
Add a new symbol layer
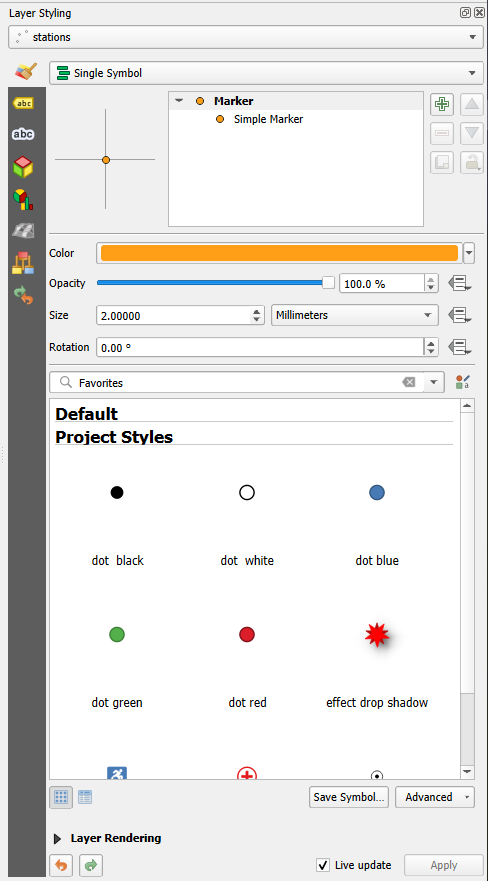[x=442, y=104]
